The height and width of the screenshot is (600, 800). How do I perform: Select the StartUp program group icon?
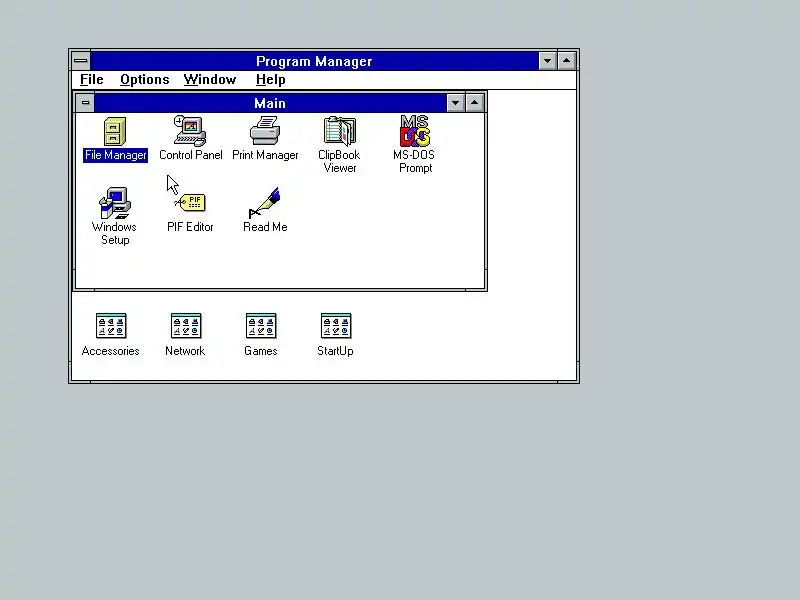click(x=336, y=326)
